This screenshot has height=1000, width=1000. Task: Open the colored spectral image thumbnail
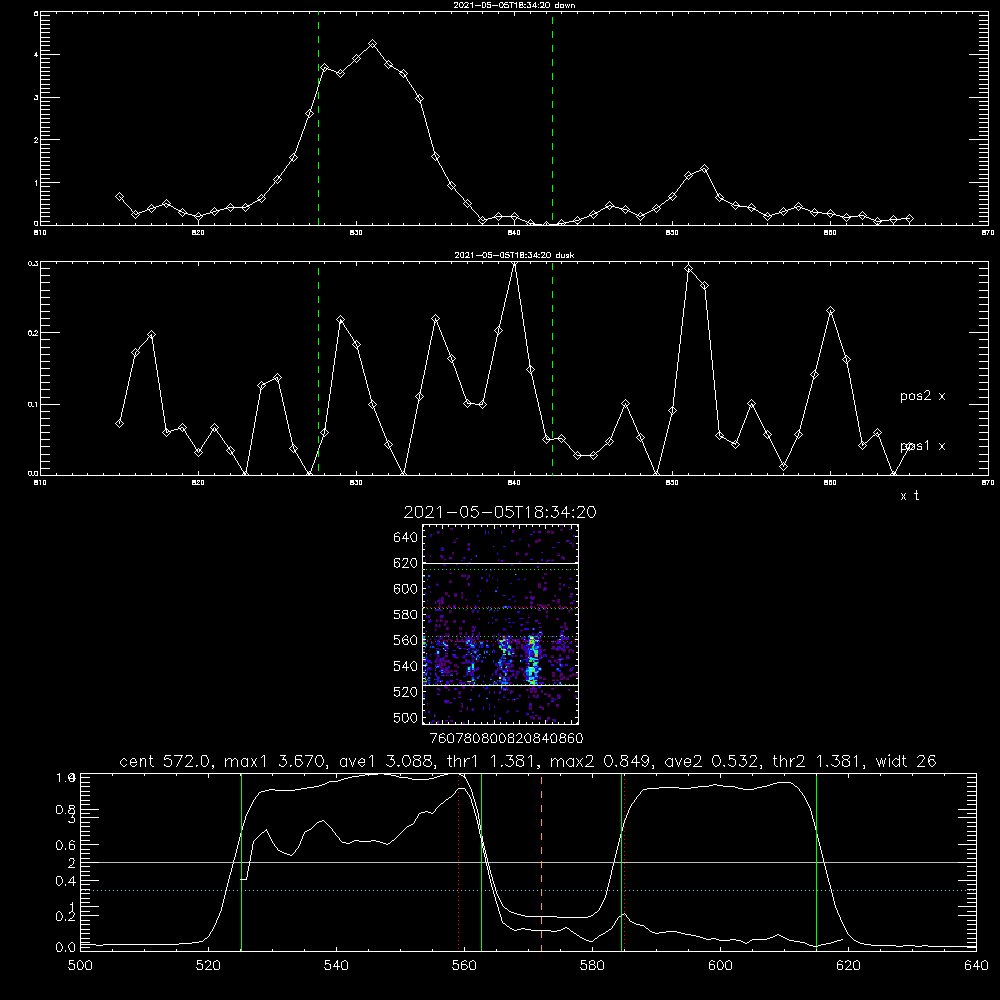[x=501, y=624]
